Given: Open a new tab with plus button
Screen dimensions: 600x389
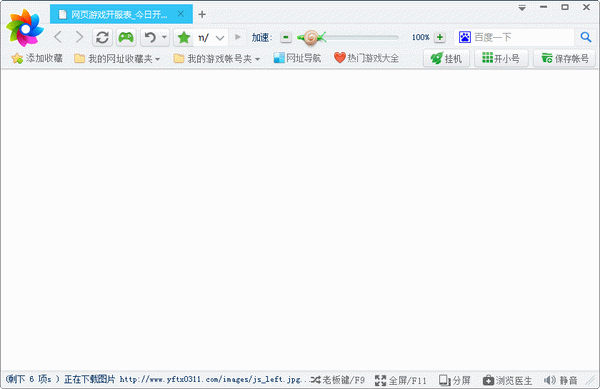Looking at the screenshot, I should [x=202, y=15].
